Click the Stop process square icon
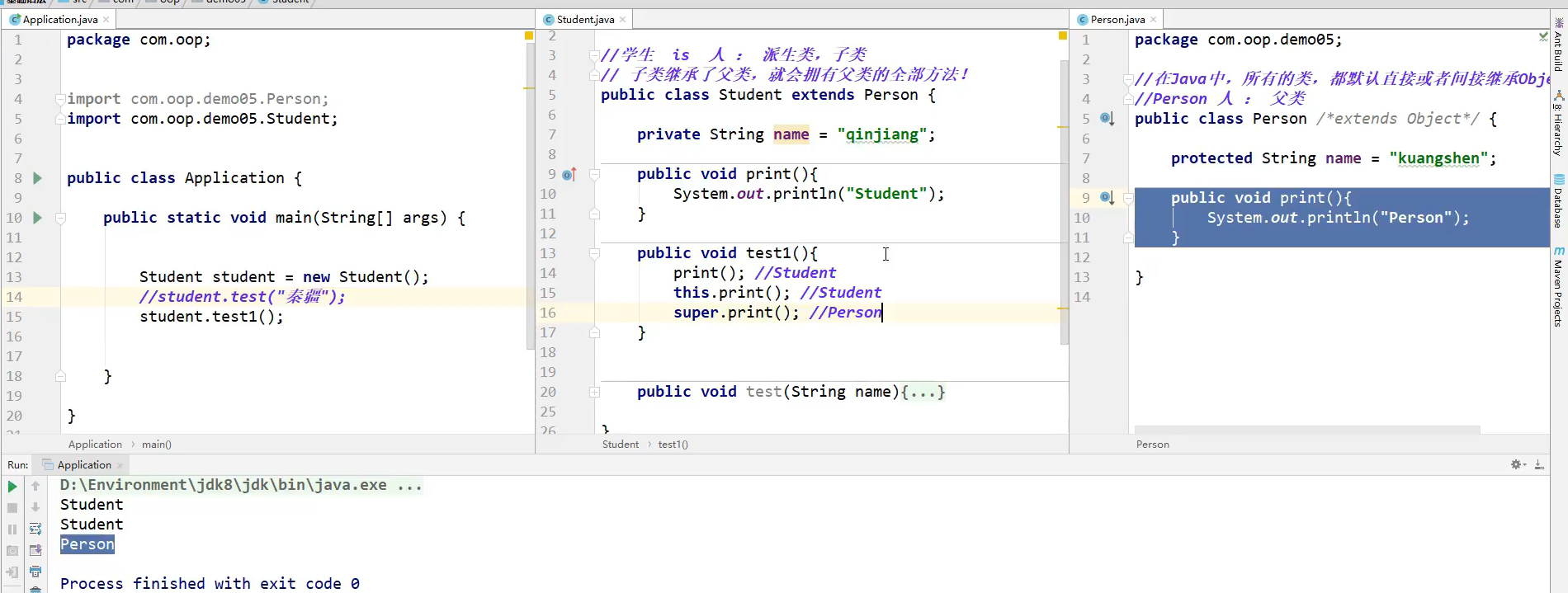Image resolution: width=1568 pixels, height=593 pixels. pos(12,508)
